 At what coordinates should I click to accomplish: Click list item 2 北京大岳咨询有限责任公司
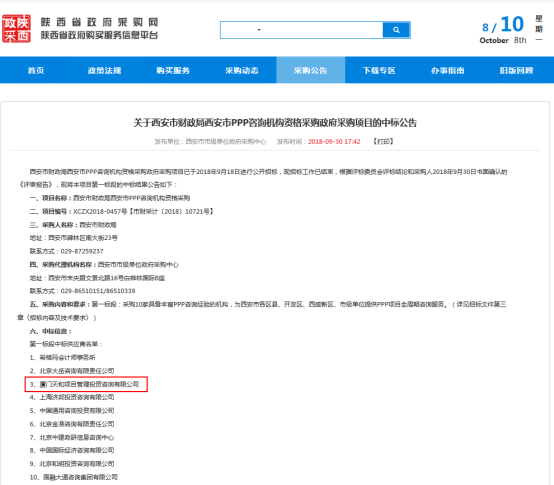[x=72, y=371]
